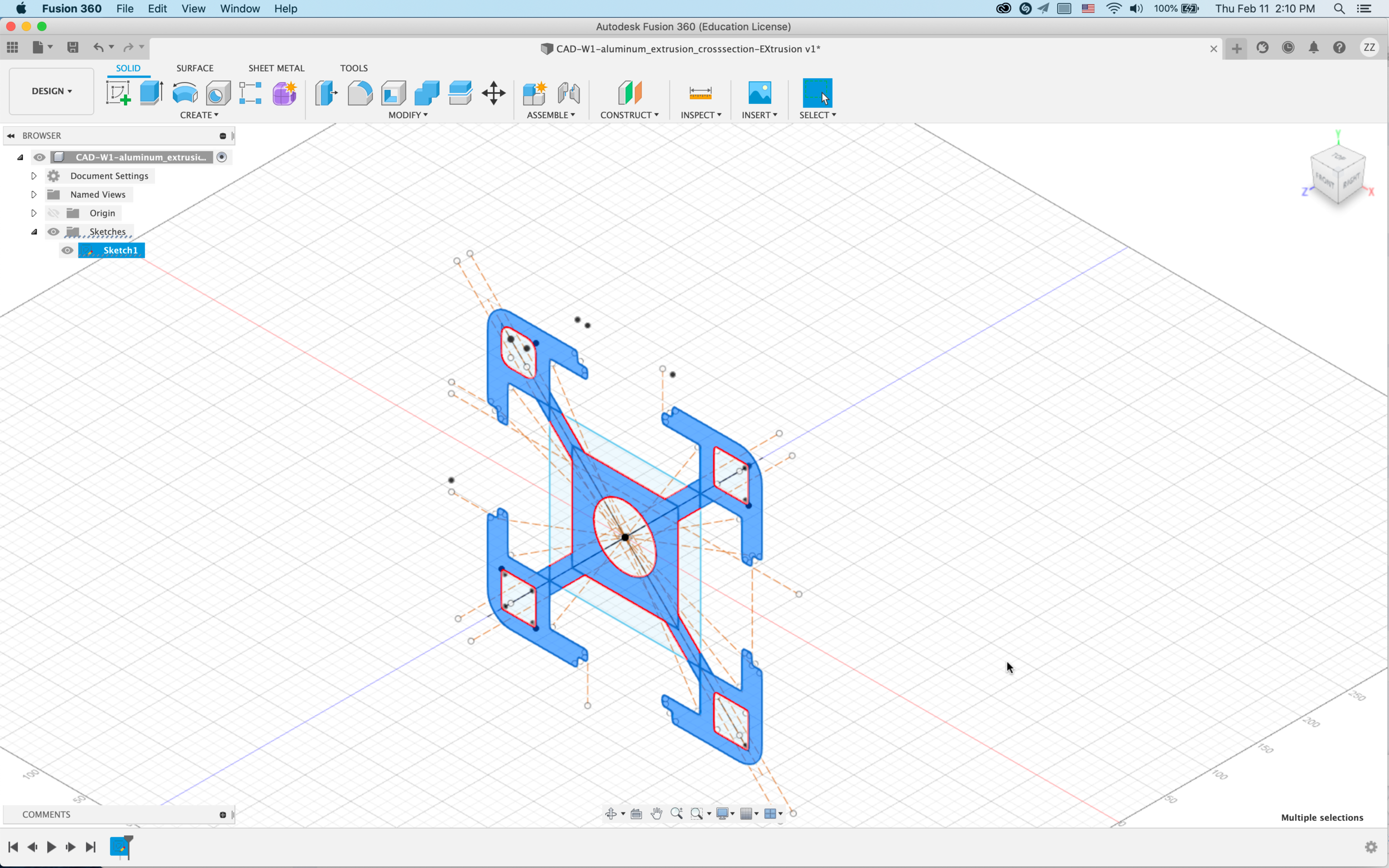Click the Measure tool under Inspect
The width and height of the screenshot is (1389, 868).
pyautogui.click(x=700, y=92)
